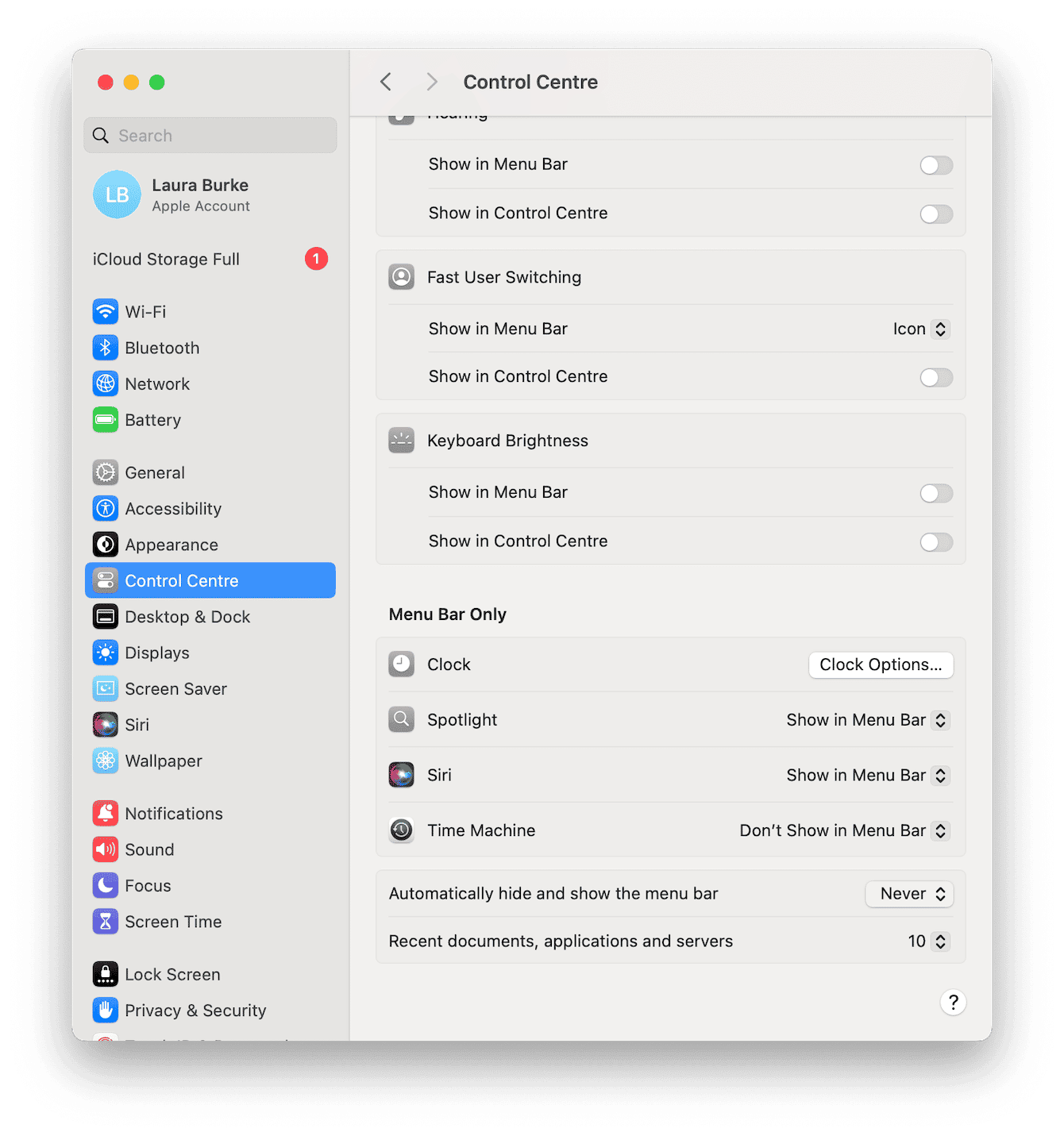Click inside the Search field
Screen dimensions: 1064x1136
[210, 135]
